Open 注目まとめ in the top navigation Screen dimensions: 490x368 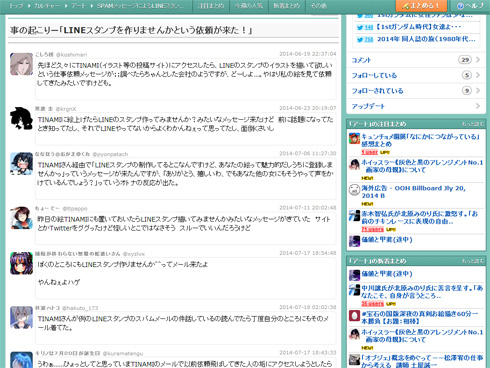(x=211, y=6)
